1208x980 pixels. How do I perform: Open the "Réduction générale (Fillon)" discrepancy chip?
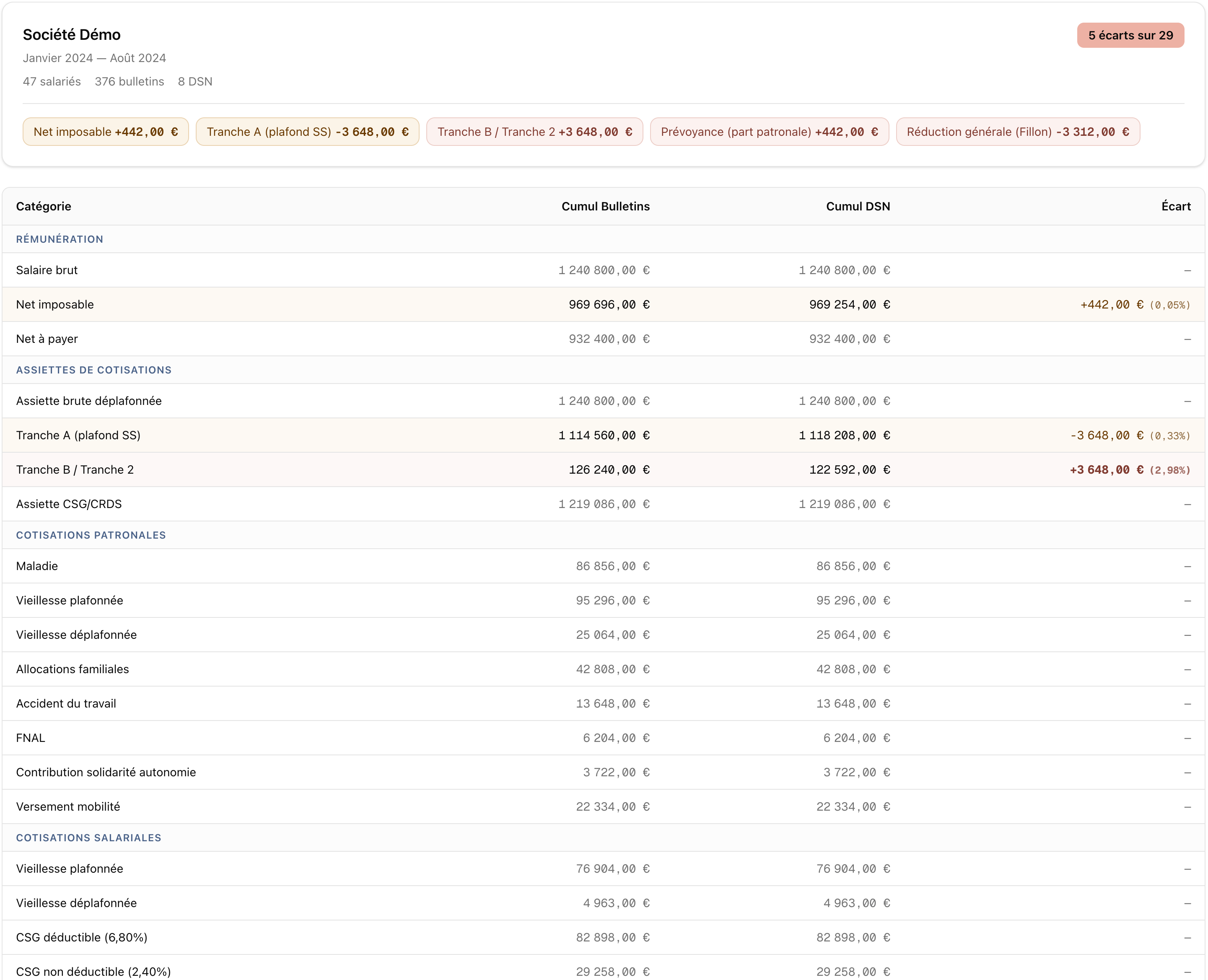click(1018, 132)
